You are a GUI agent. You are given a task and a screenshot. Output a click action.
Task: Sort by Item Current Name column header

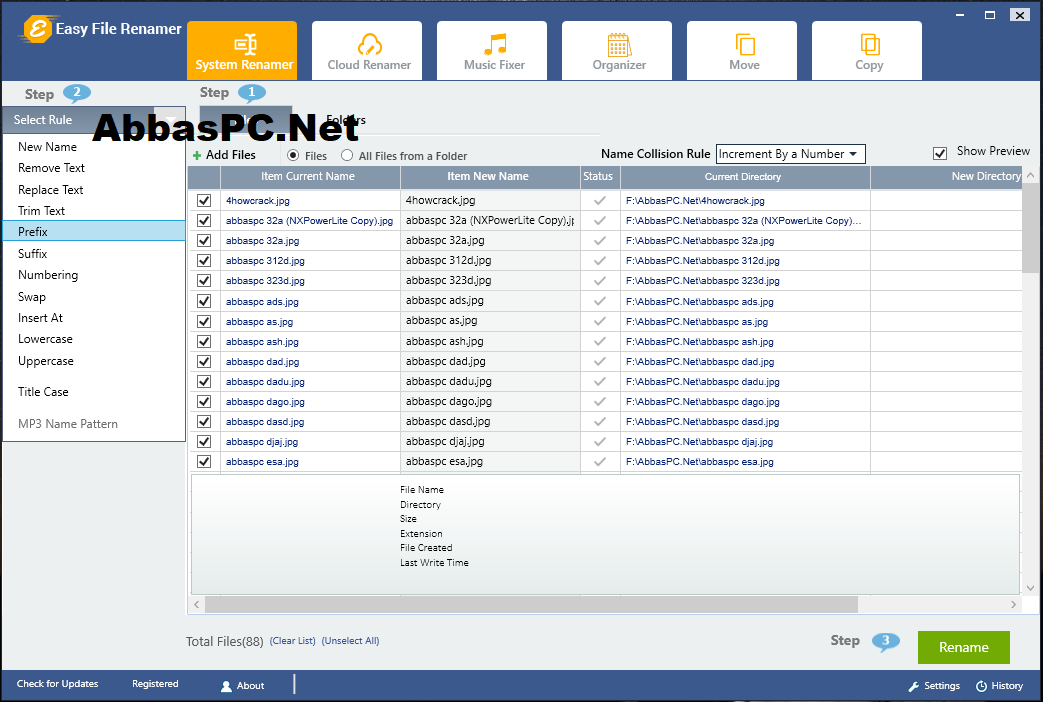[x=310, y=176]
